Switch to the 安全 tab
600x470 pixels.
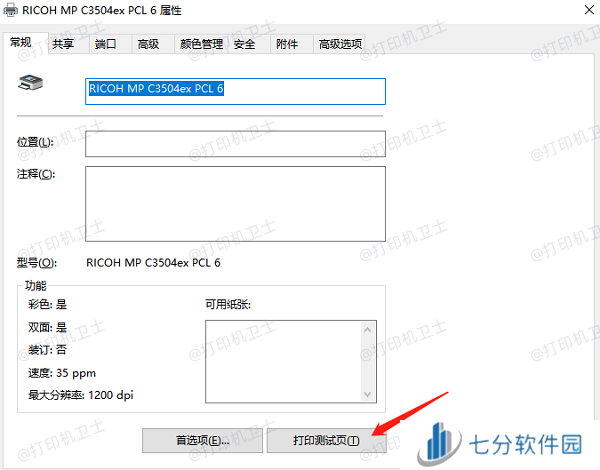click(x=244, y=44)
